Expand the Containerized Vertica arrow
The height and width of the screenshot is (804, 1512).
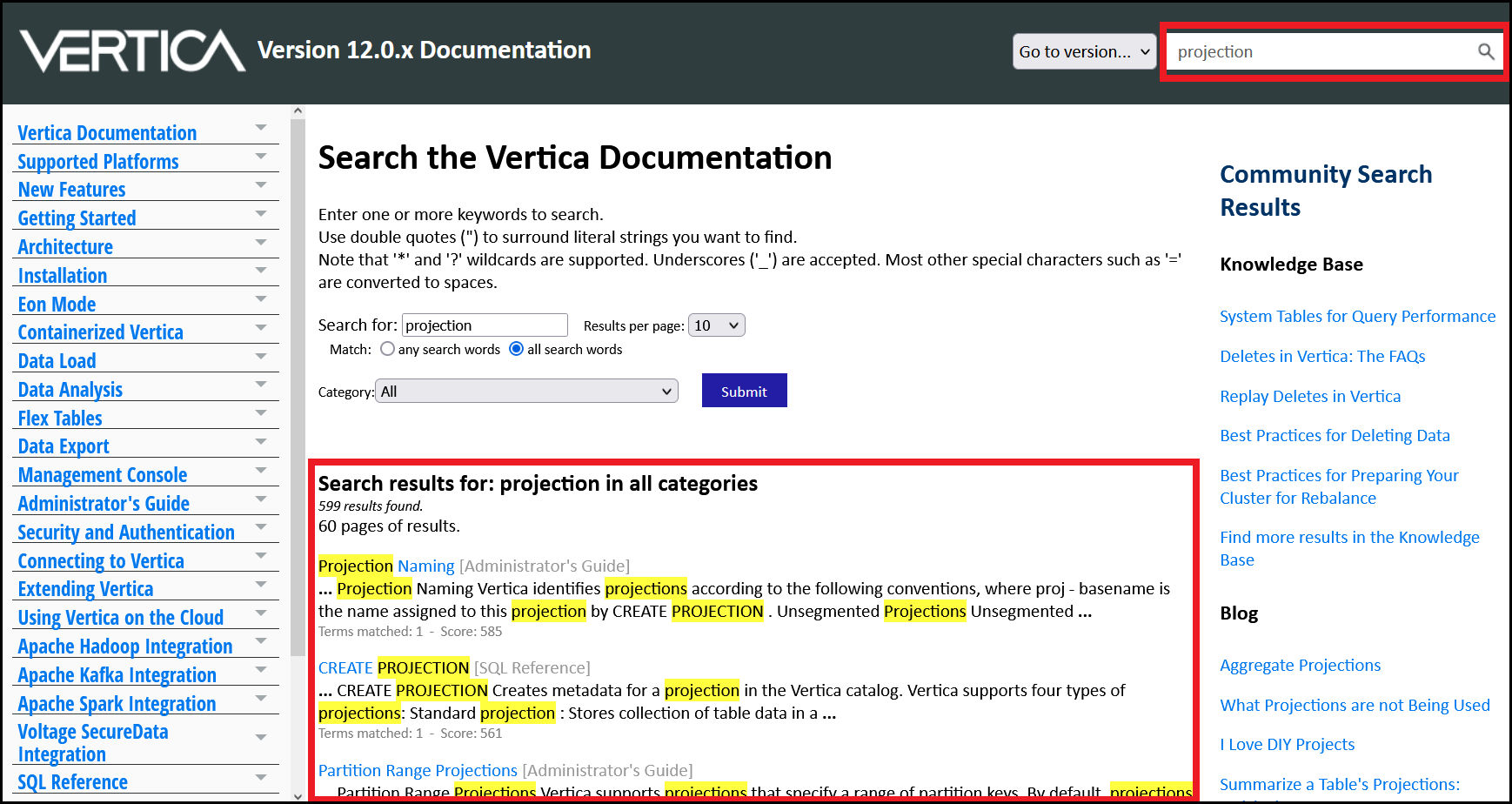point(260,328)
